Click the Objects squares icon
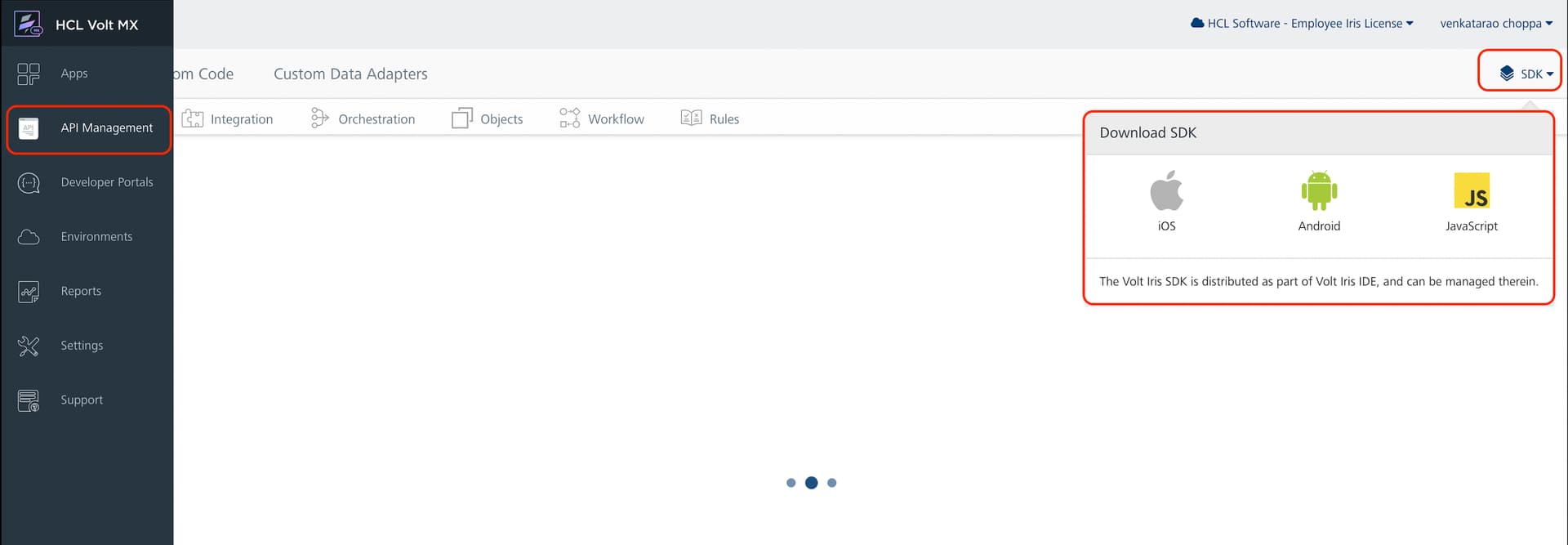 pyautogui.click(x=462, y=118)
